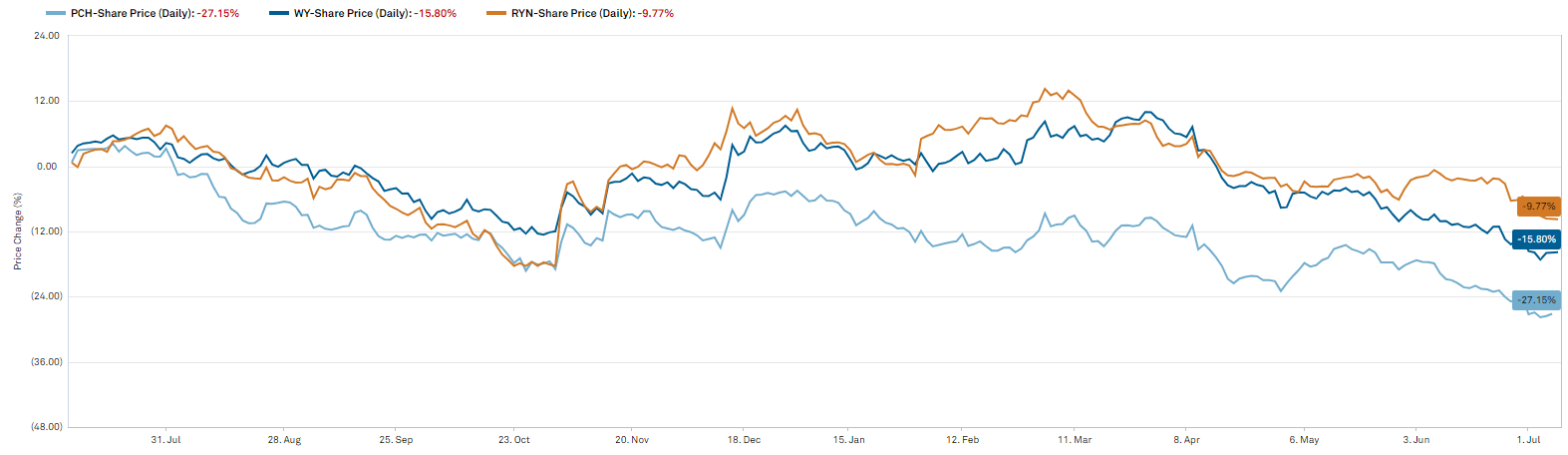Click the orange -9.77% badge at line end
The width and height of the screenshot is (1568, 455).
click(1538, 207)
